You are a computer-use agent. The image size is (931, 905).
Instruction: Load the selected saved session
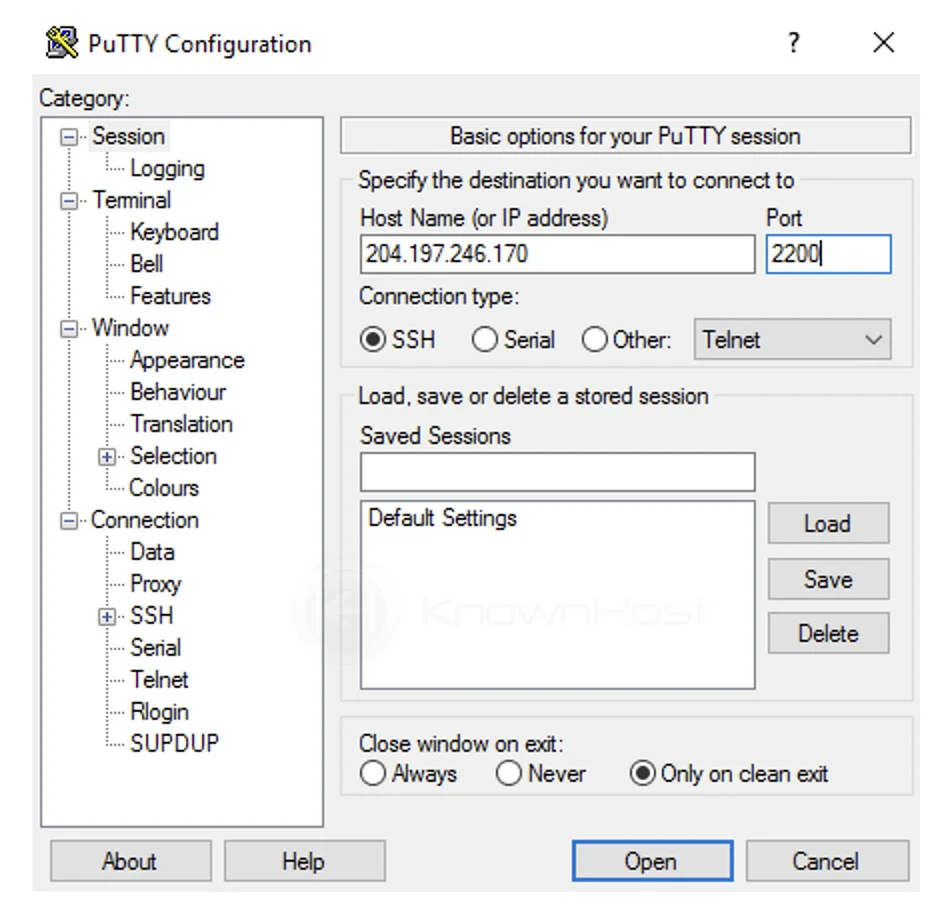[827, 523]
